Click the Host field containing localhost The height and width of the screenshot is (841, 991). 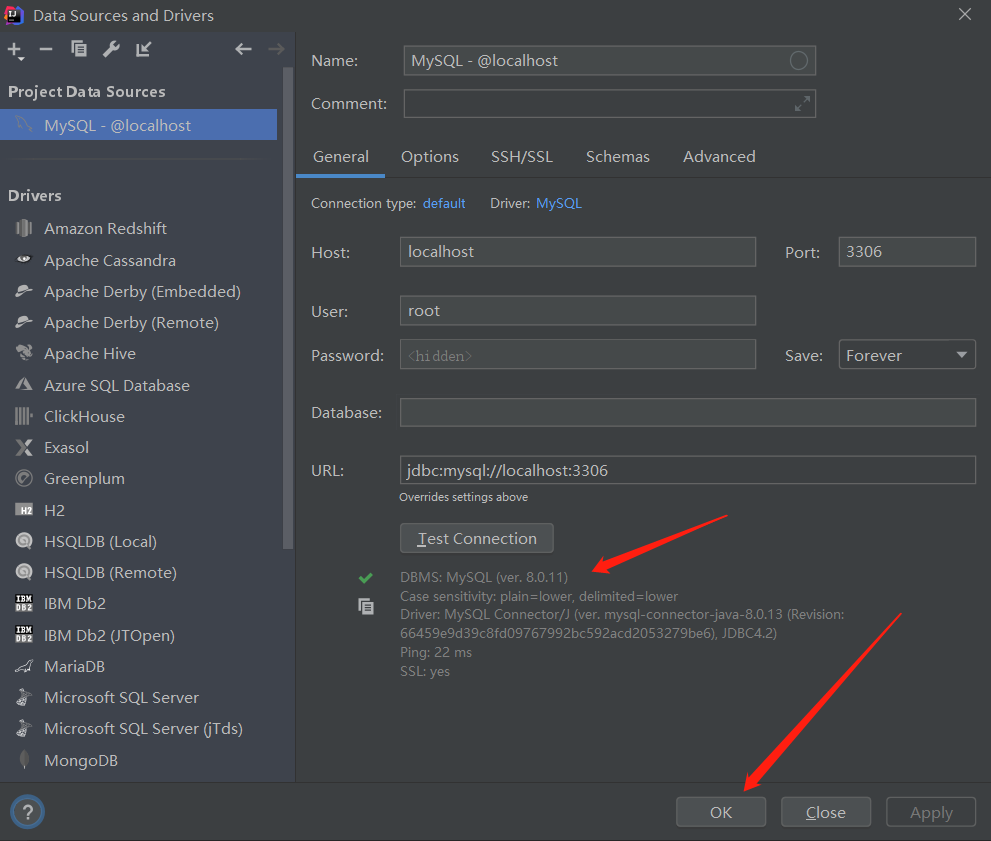point(578,251)
